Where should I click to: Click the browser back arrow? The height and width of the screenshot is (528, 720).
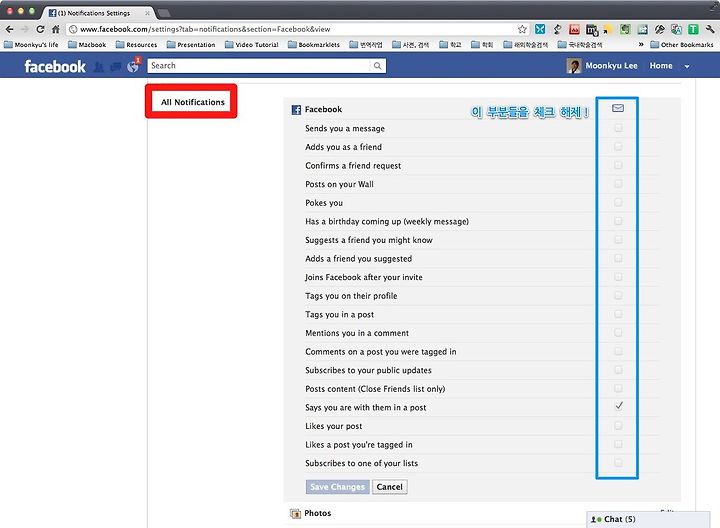[x=10, y=29]
